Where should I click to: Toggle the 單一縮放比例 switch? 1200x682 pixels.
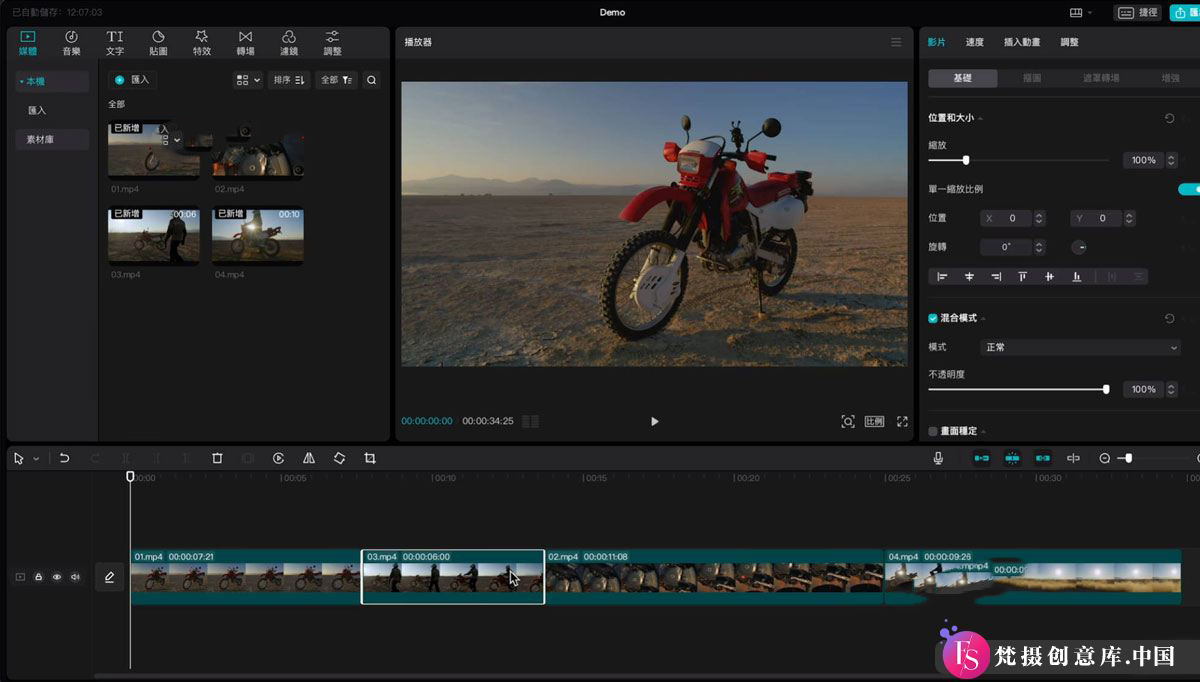[x=1189, y=189]
